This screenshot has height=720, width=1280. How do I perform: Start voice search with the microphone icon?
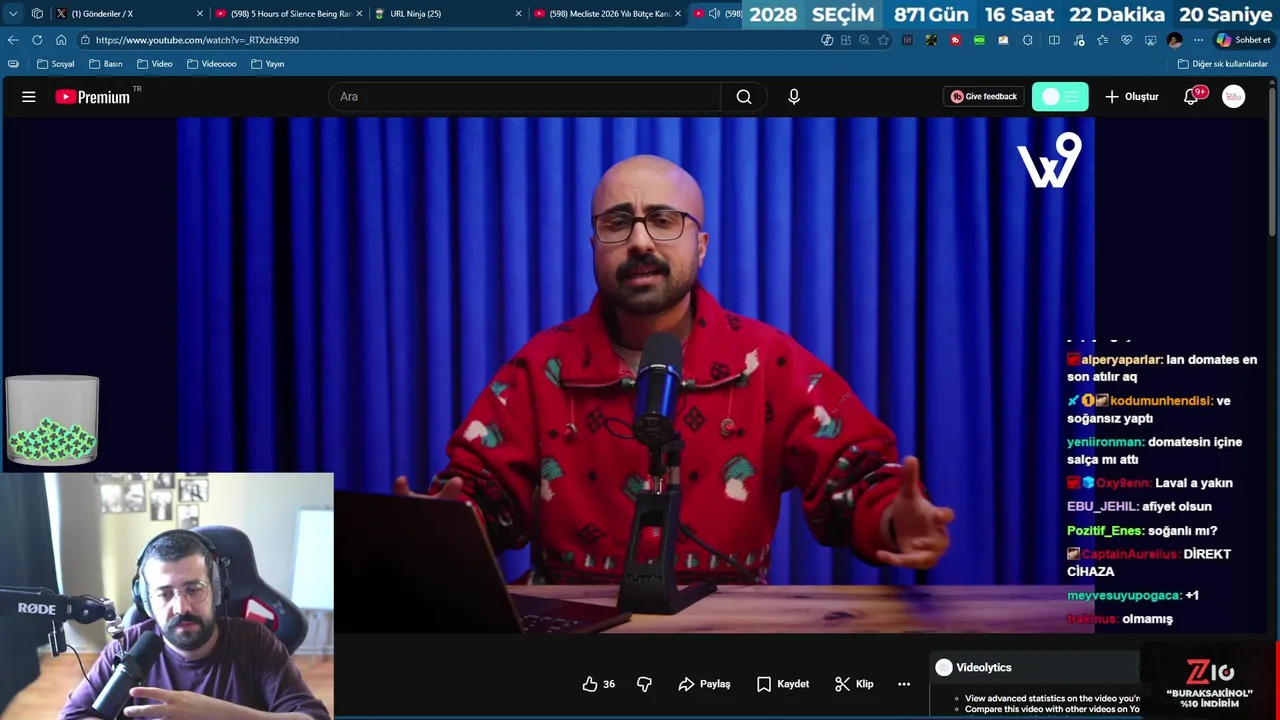tap(794, 97)
